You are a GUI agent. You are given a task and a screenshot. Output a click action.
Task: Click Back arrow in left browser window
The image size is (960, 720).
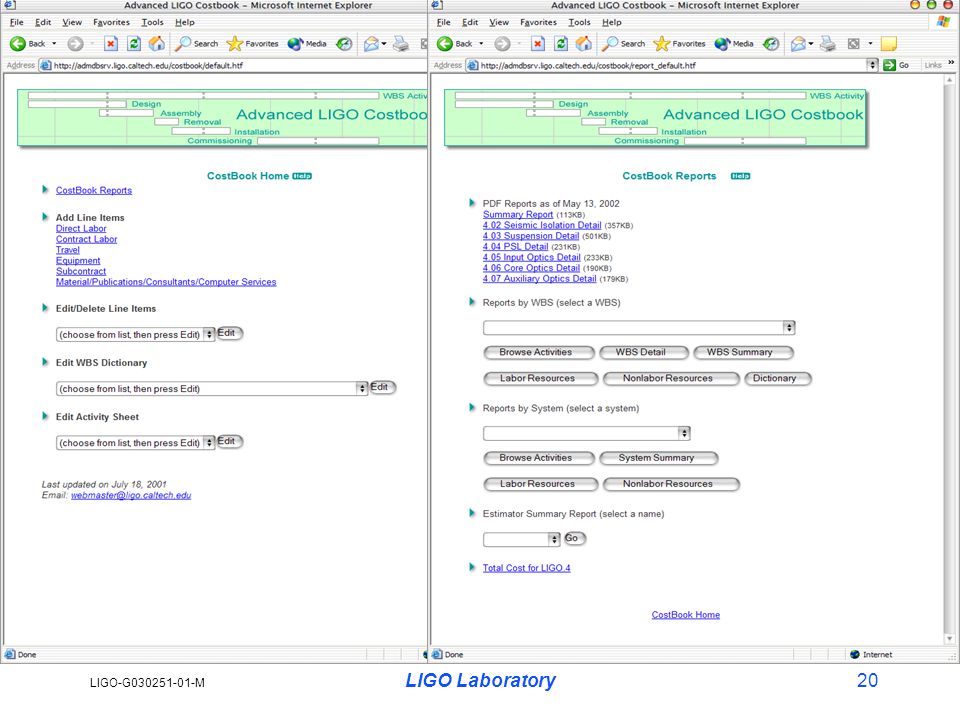coord(18,43)
